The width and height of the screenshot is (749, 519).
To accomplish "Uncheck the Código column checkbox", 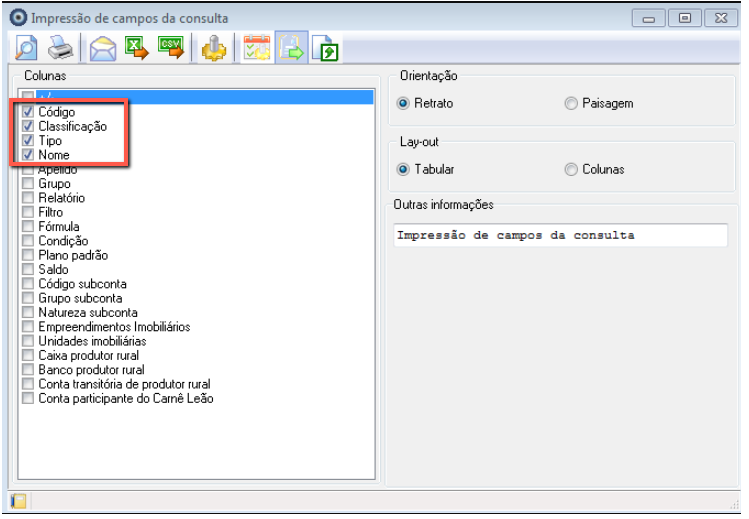I will (27, 113).
